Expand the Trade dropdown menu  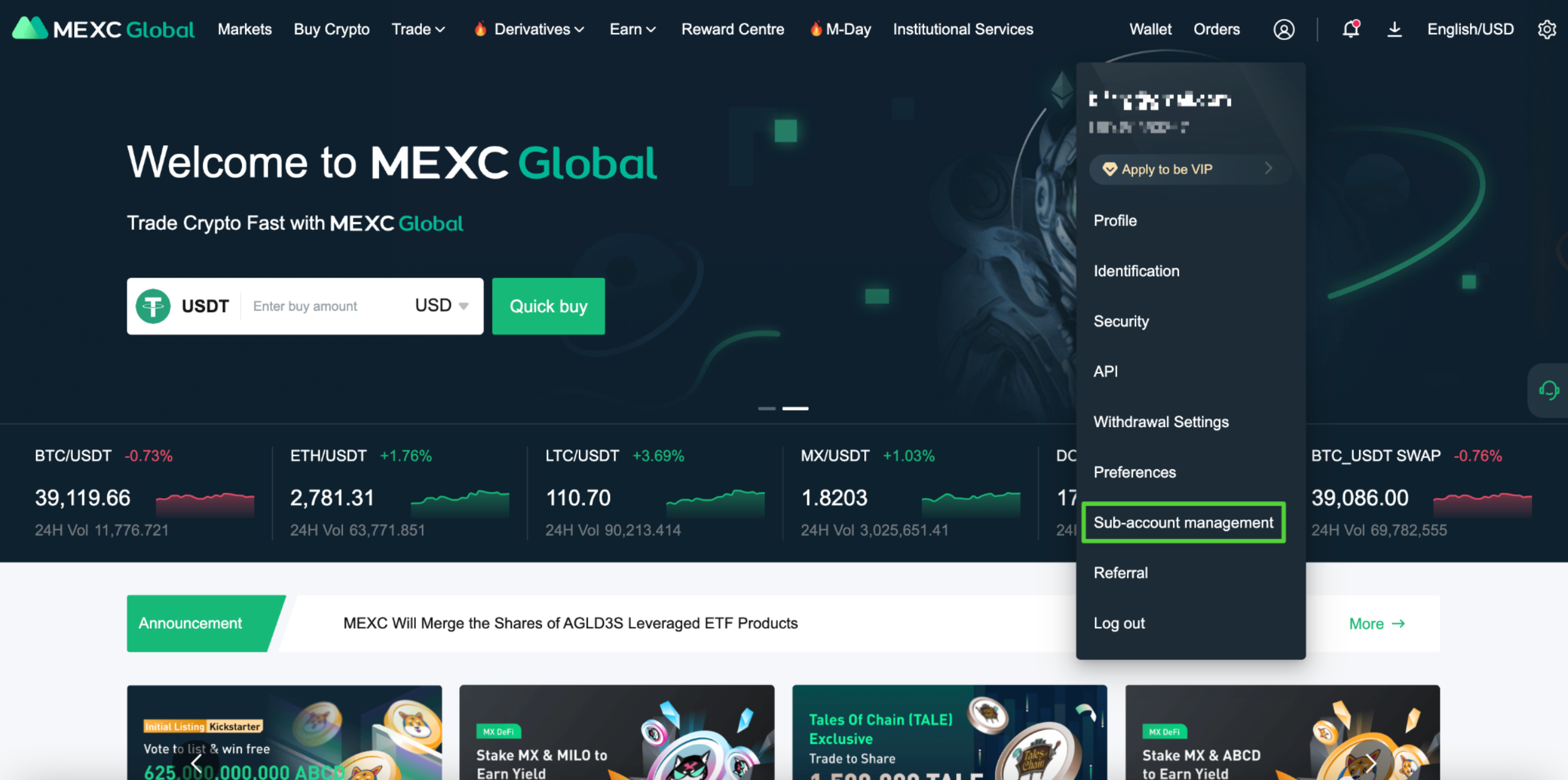point(418,29)
